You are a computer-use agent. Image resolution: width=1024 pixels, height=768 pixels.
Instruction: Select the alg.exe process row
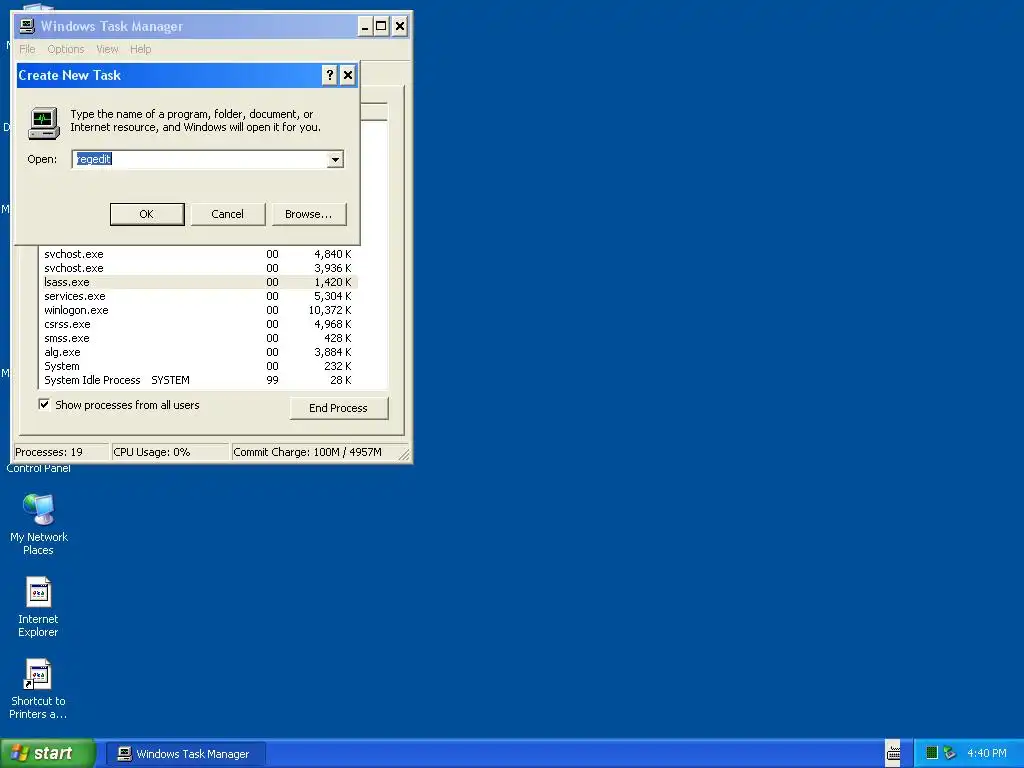(199, 353)
